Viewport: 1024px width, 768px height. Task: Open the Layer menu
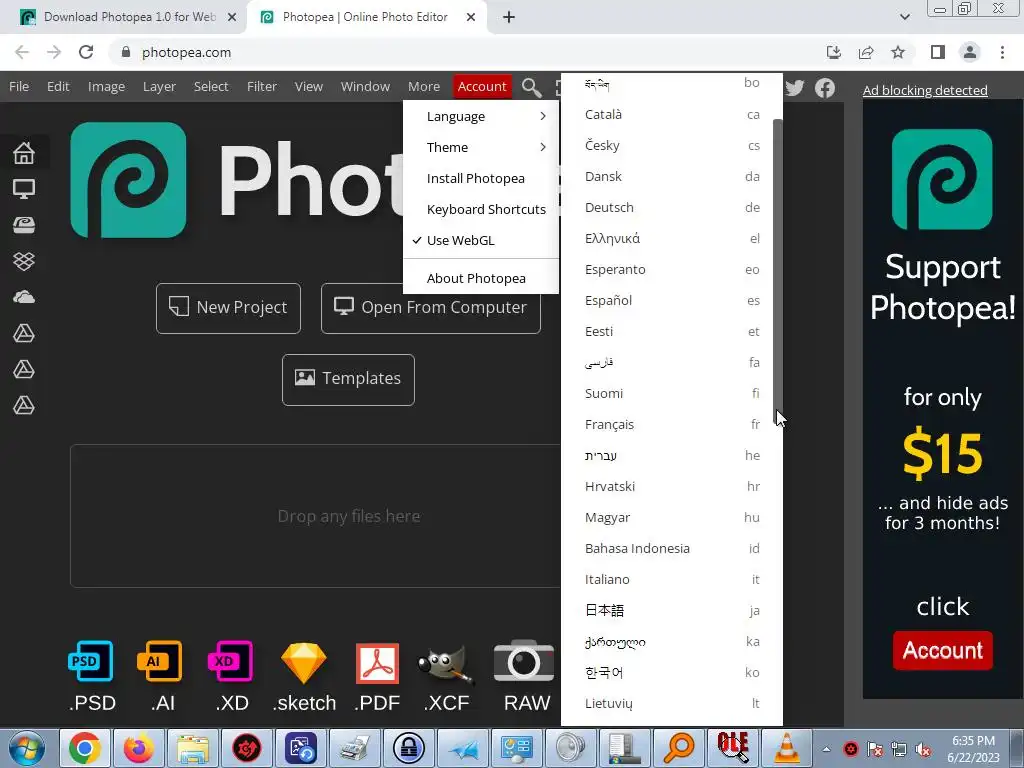pos(159,86)
